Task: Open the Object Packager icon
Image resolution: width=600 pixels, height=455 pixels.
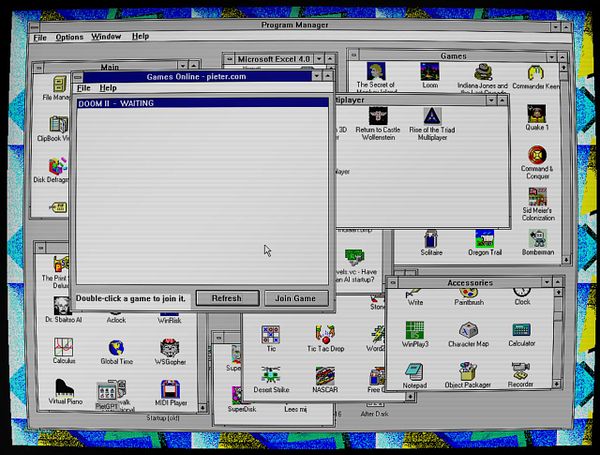Action: pos(468,371)
